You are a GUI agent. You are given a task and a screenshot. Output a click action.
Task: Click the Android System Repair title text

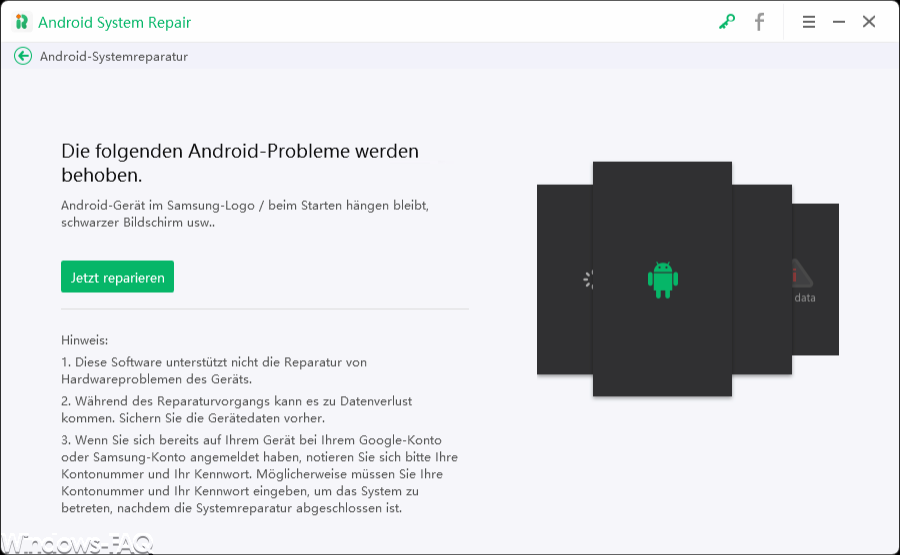[x=114, y=22]
